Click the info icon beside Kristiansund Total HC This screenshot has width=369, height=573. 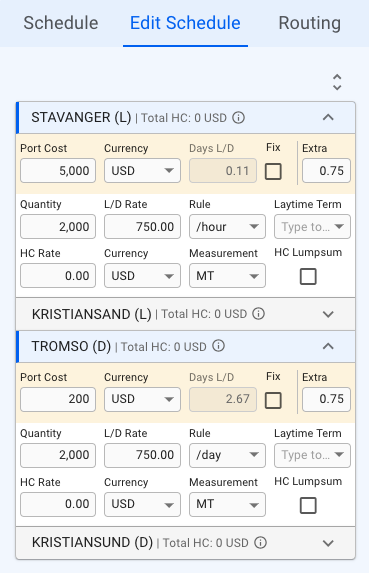[260, 543]
